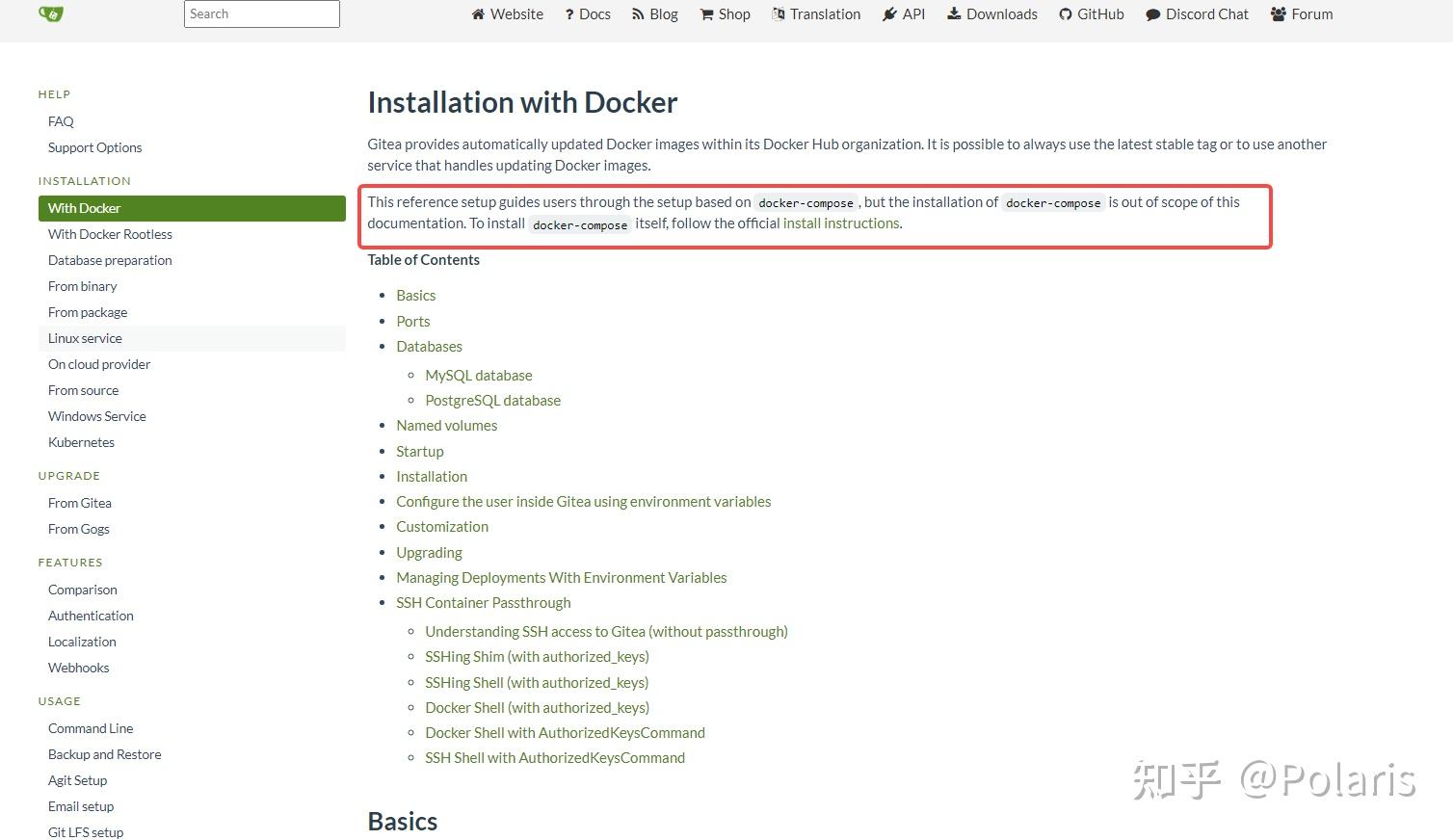Navigate to 'Backup and Restore' under Usage
Viewport: 1453px width, 840px height.
tap(104, 754)
